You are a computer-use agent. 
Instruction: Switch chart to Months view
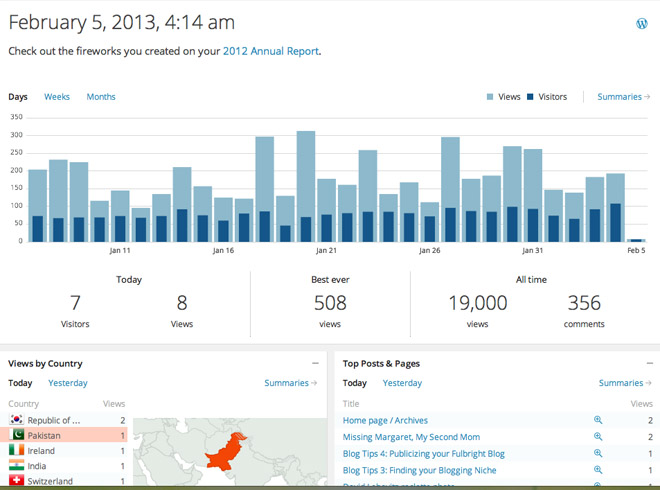tap(101, 97)
